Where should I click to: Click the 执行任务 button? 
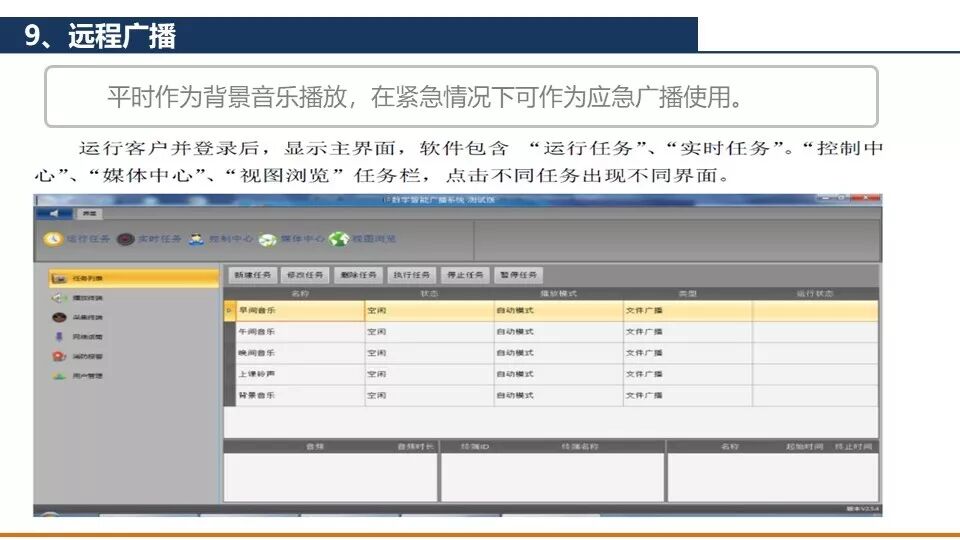pos(411,276)
